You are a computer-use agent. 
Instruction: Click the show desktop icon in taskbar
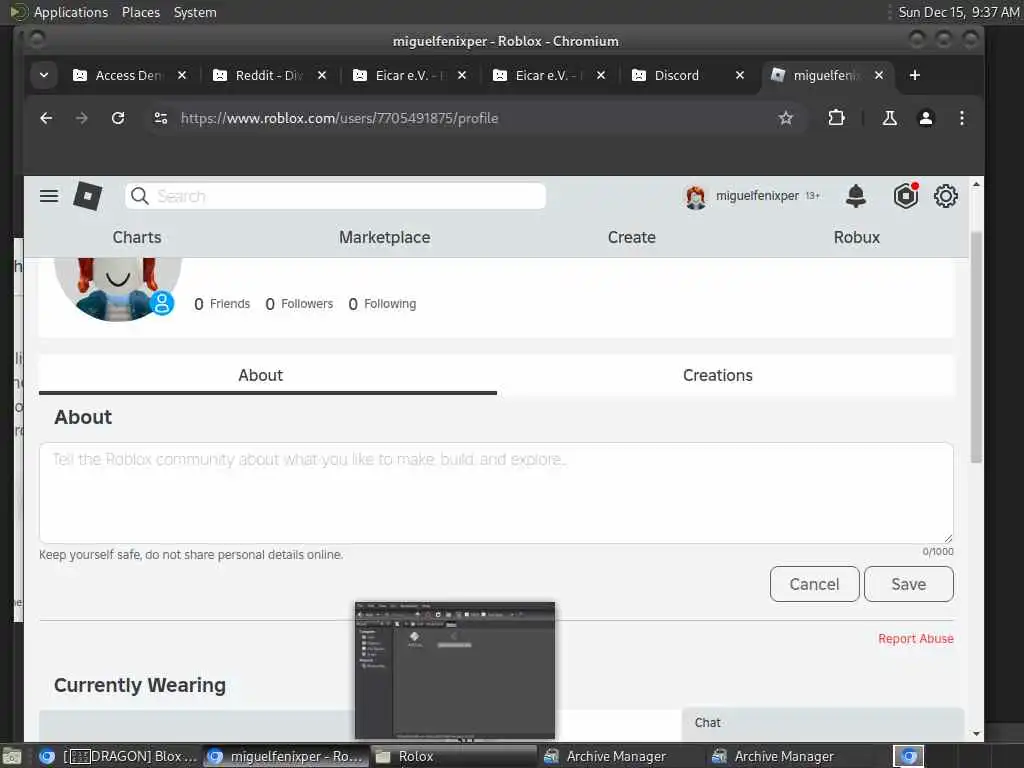(12, 757)
